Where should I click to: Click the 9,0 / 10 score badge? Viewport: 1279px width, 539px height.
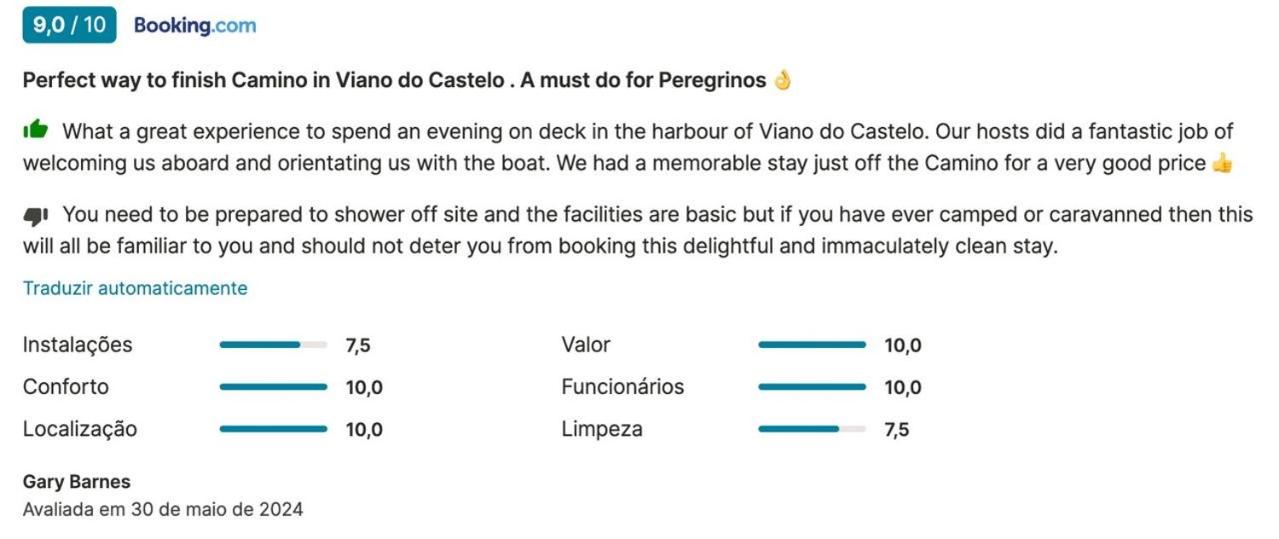(69, 26)
